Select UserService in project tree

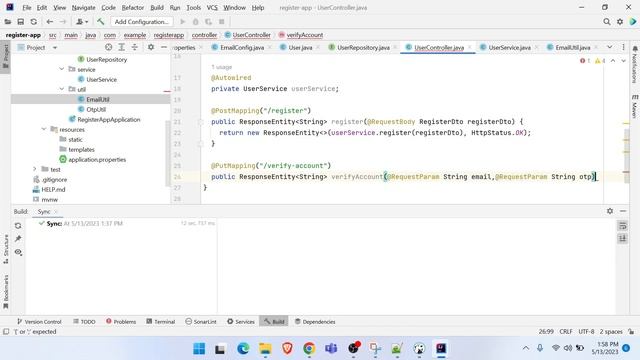101,80
